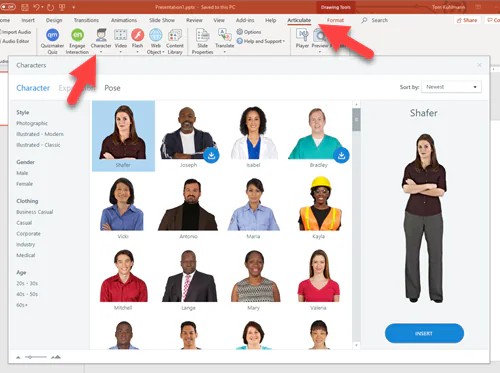
Task: Filter by age 40s - 50s
Action: [x=27, y=294]
